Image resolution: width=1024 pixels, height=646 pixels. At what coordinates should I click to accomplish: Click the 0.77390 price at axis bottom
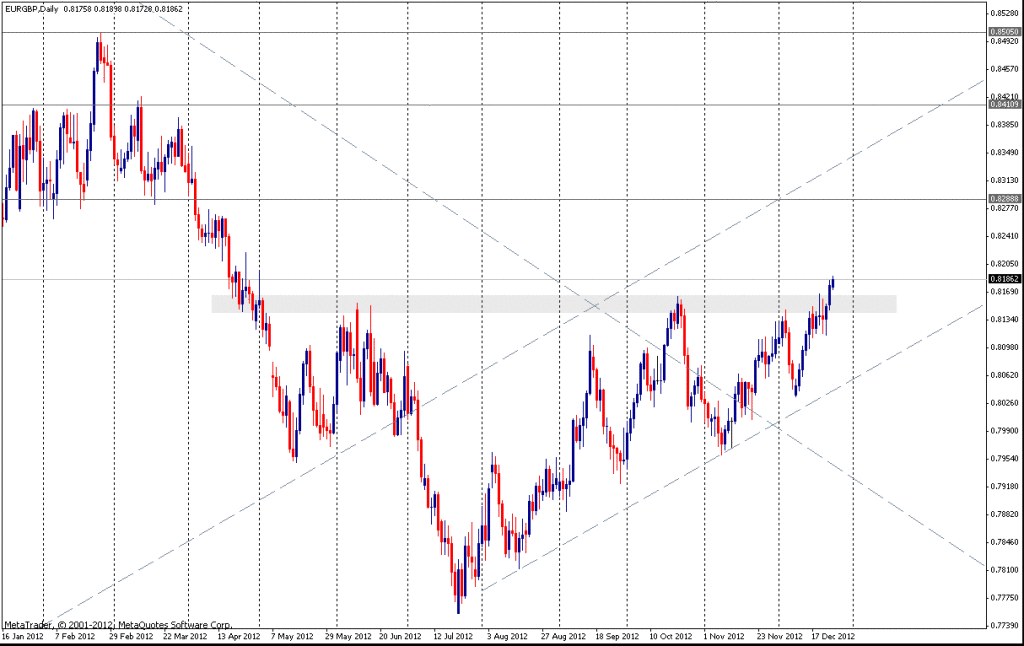pos(1003,625)
